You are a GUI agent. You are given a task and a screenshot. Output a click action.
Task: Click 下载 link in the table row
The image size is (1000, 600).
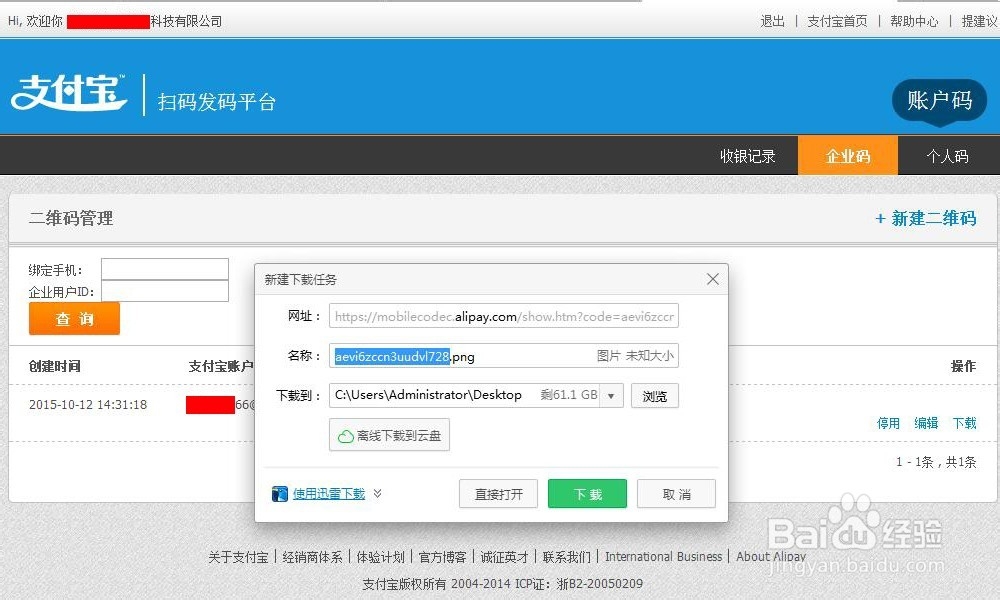tap(964, 423)
